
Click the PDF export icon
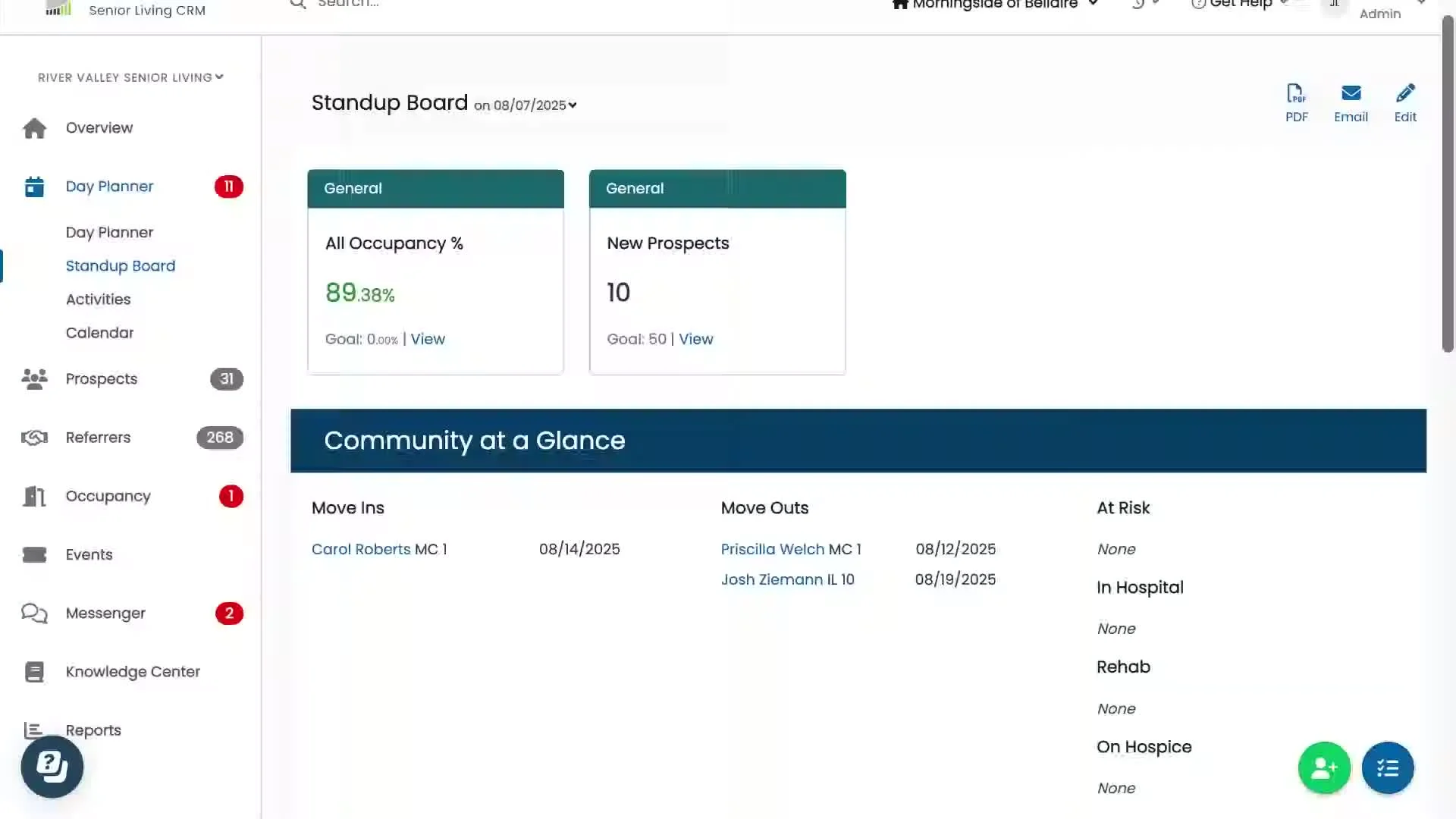coord(1296,94)
